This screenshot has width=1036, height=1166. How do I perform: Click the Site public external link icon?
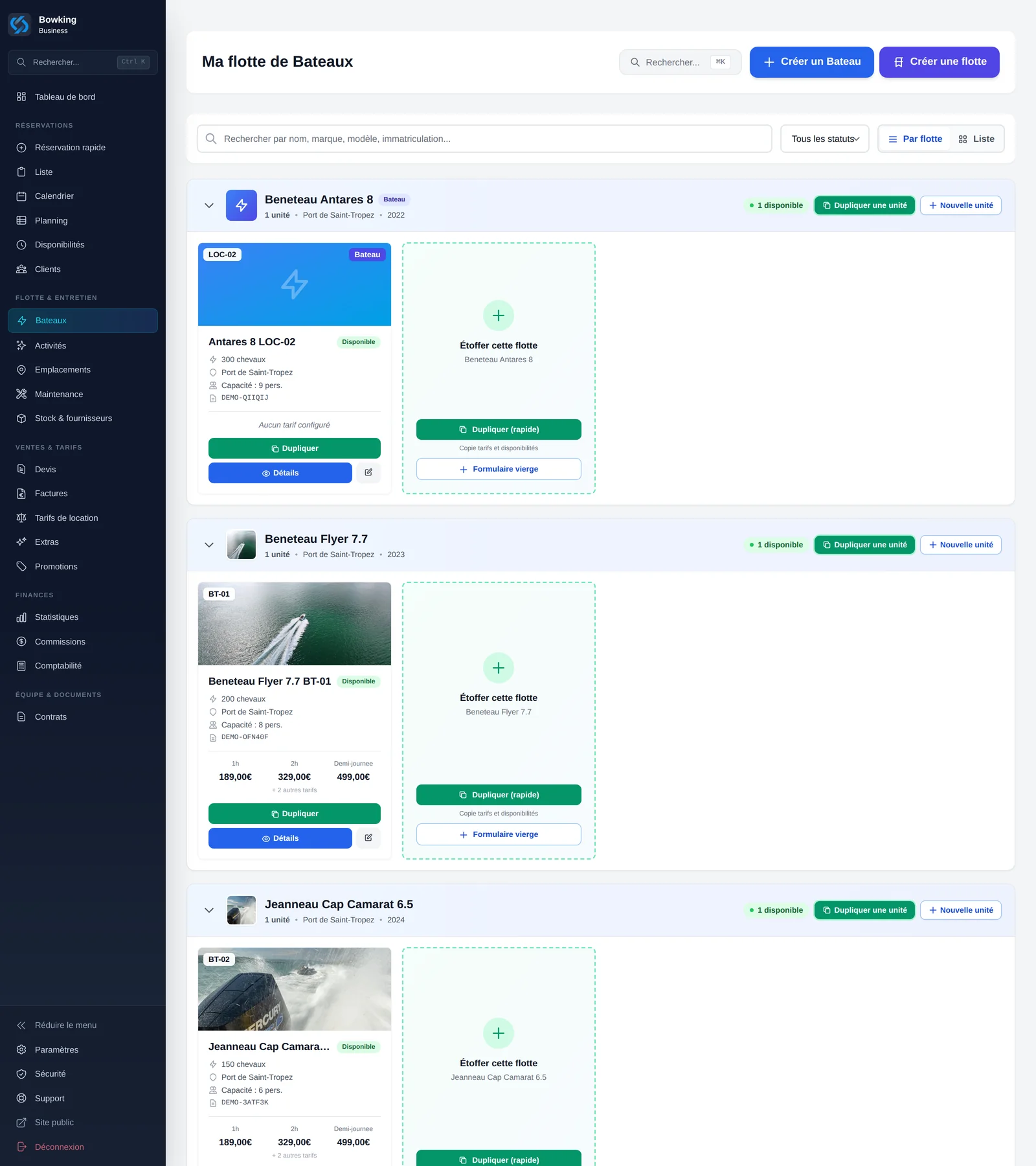[21, 1123]
